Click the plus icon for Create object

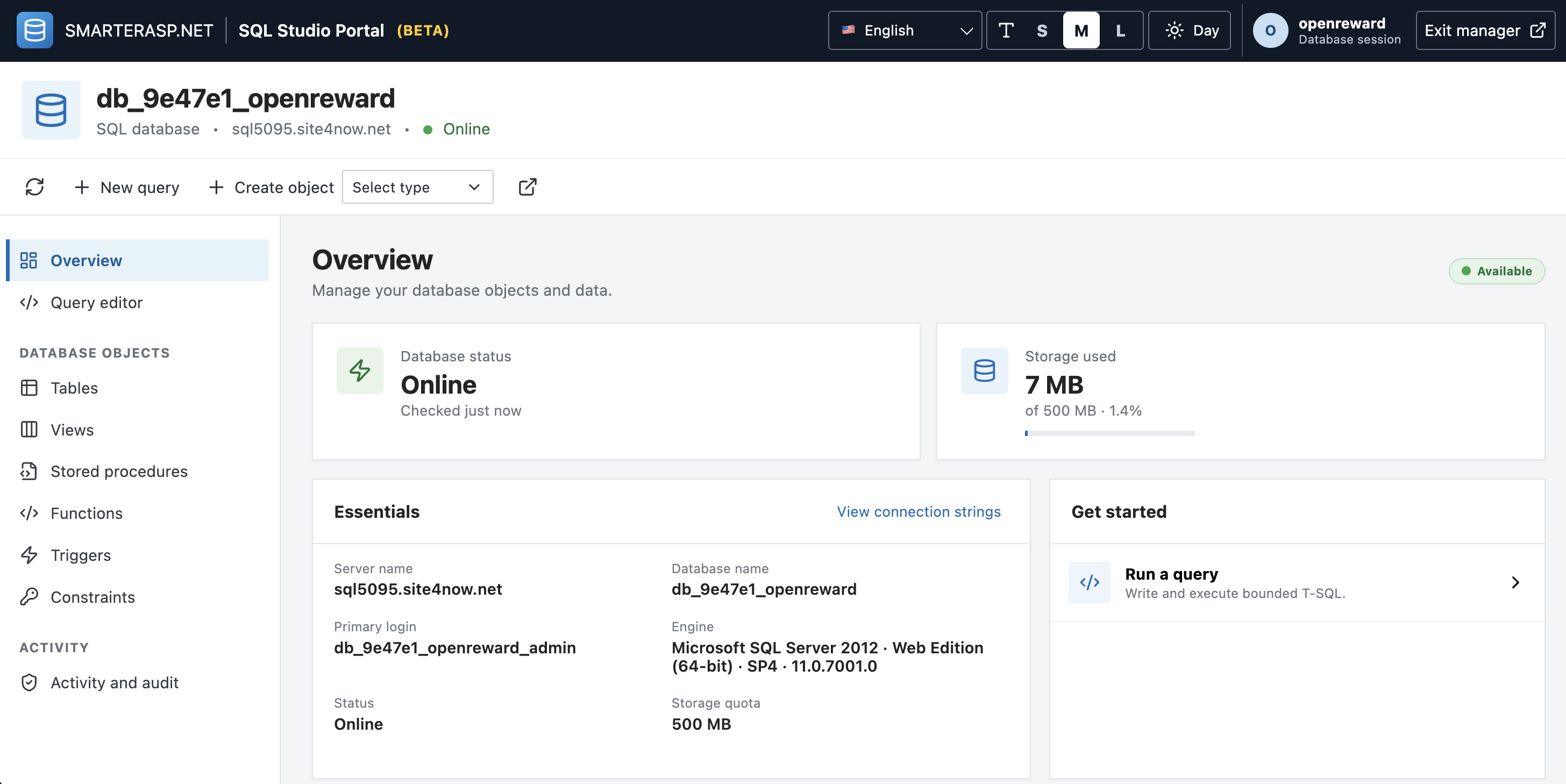pos(216,187)
